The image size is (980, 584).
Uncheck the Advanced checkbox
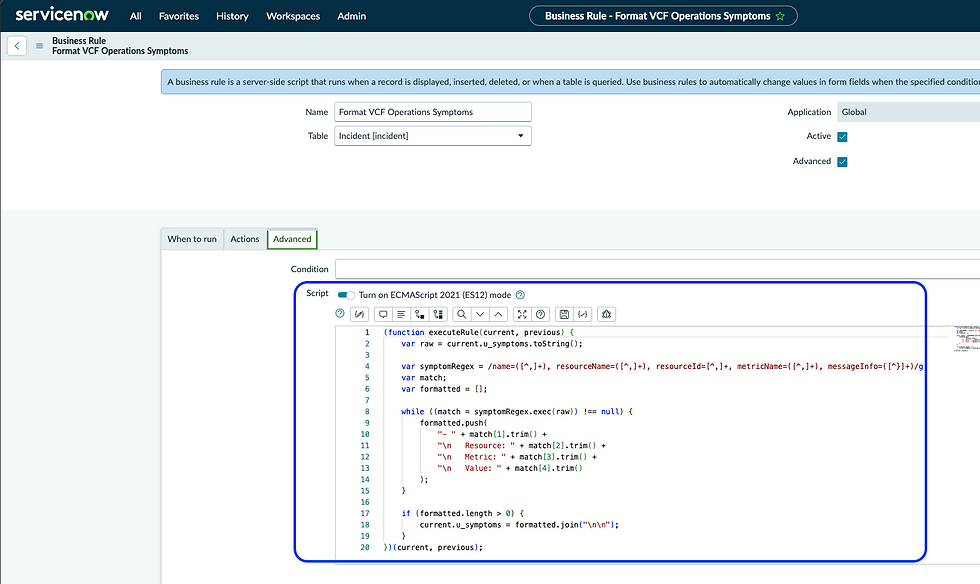point(842,162)
